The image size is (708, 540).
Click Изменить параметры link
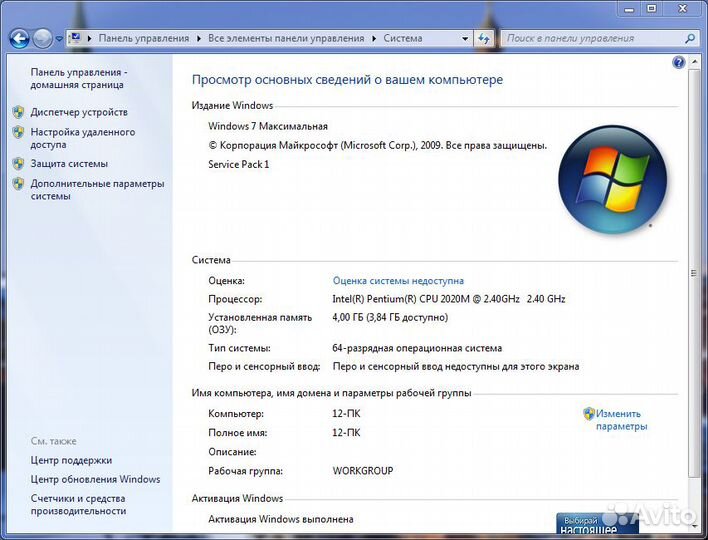(621, 420)
